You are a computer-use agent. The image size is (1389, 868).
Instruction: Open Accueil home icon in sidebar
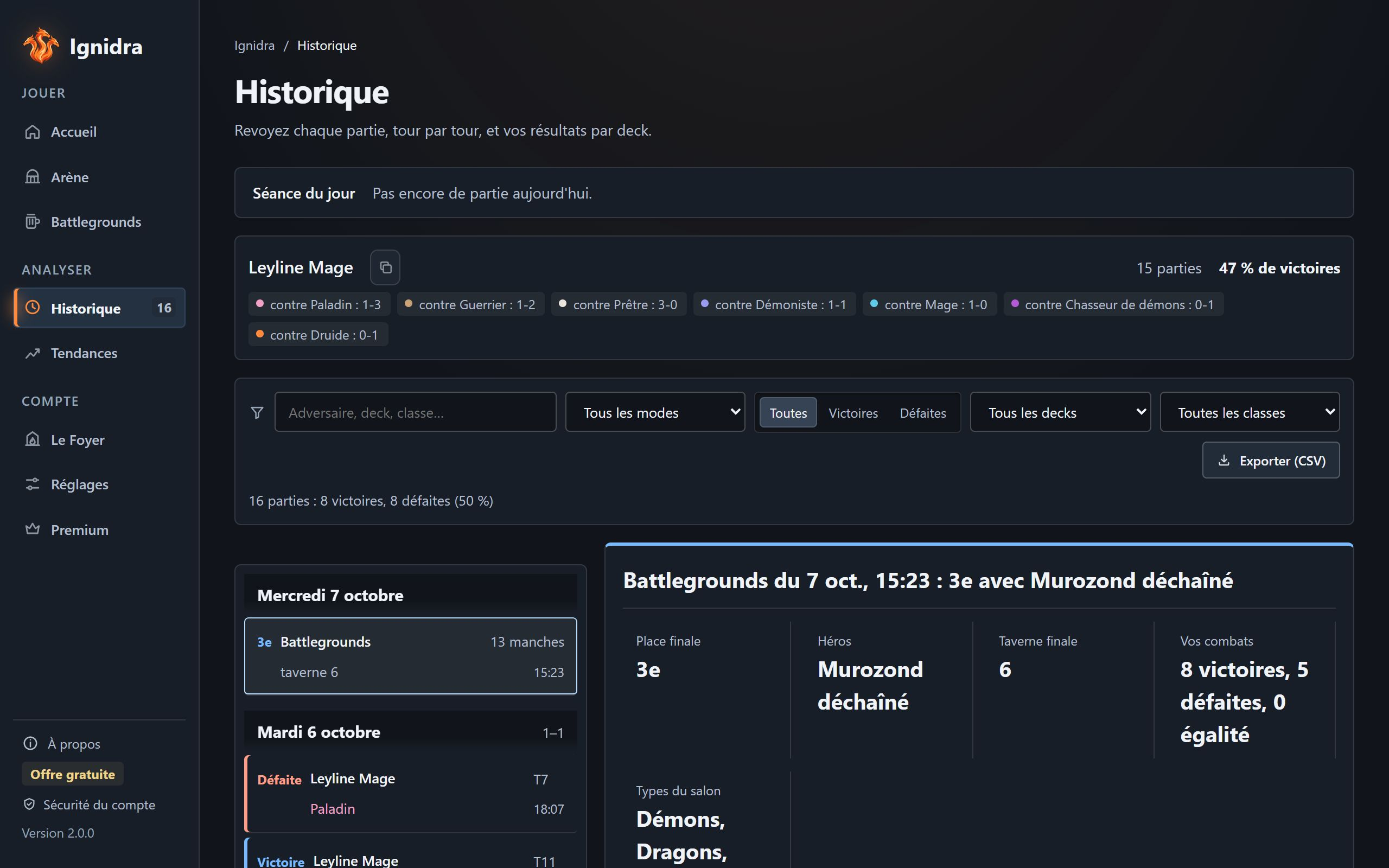[x=33, y=131]
